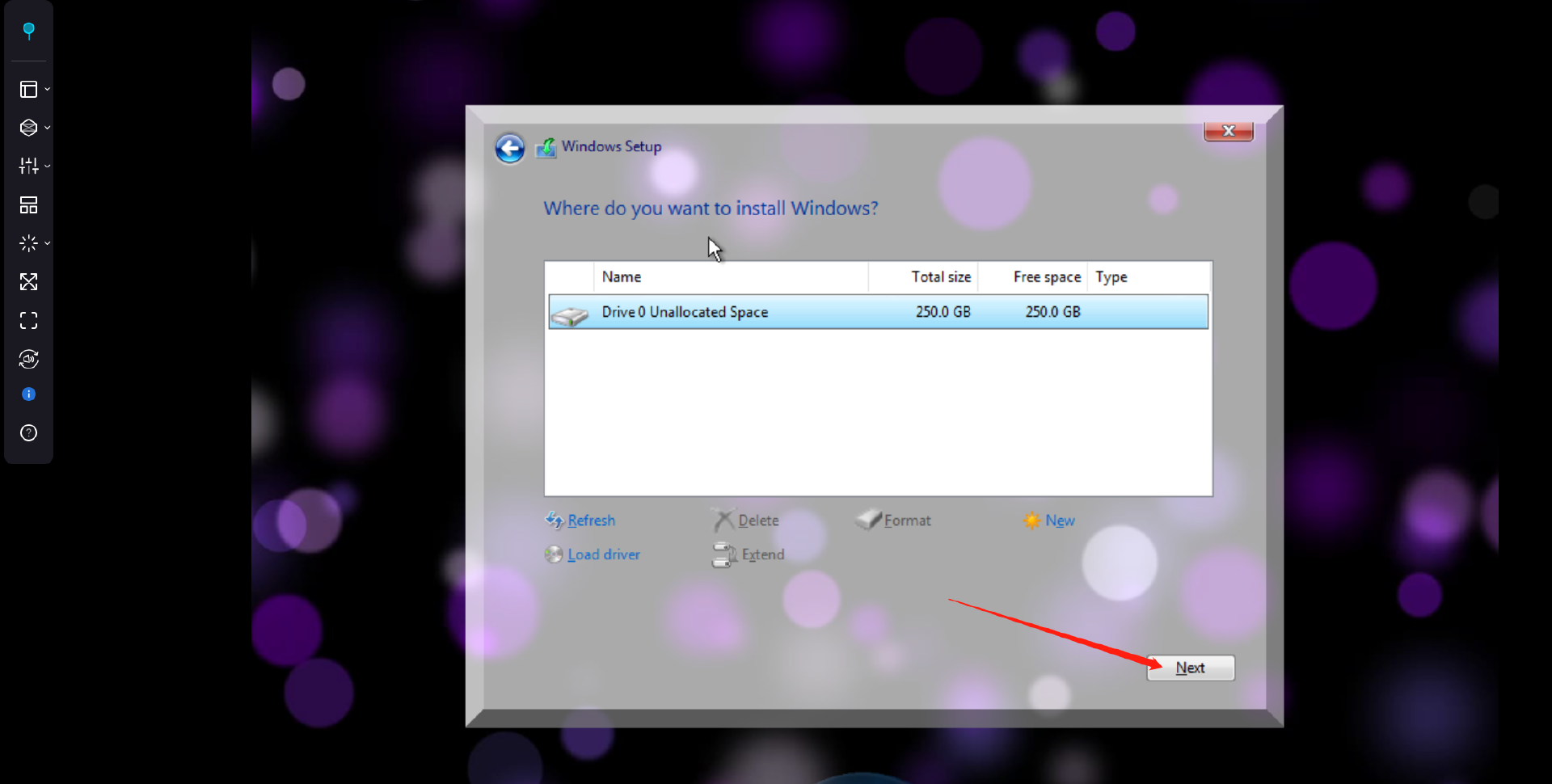Click the sparkle burst icon in sidebar
Viewport: 1552px width, 784px height.
(x=28, y=242)
